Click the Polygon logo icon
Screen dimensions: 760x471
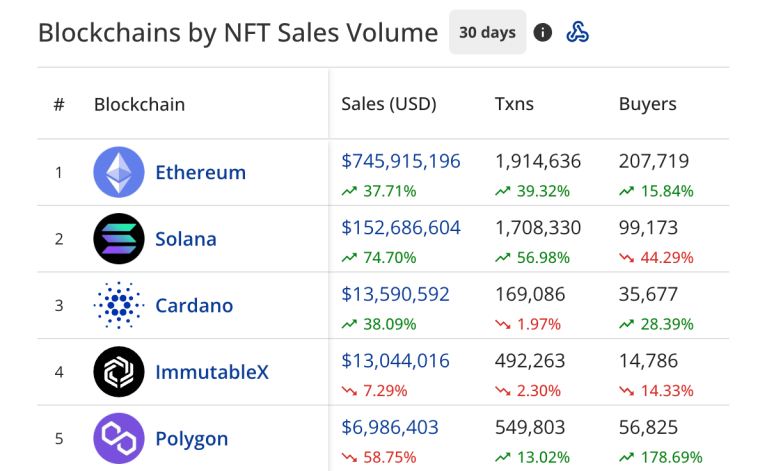(x=119, y=438)
